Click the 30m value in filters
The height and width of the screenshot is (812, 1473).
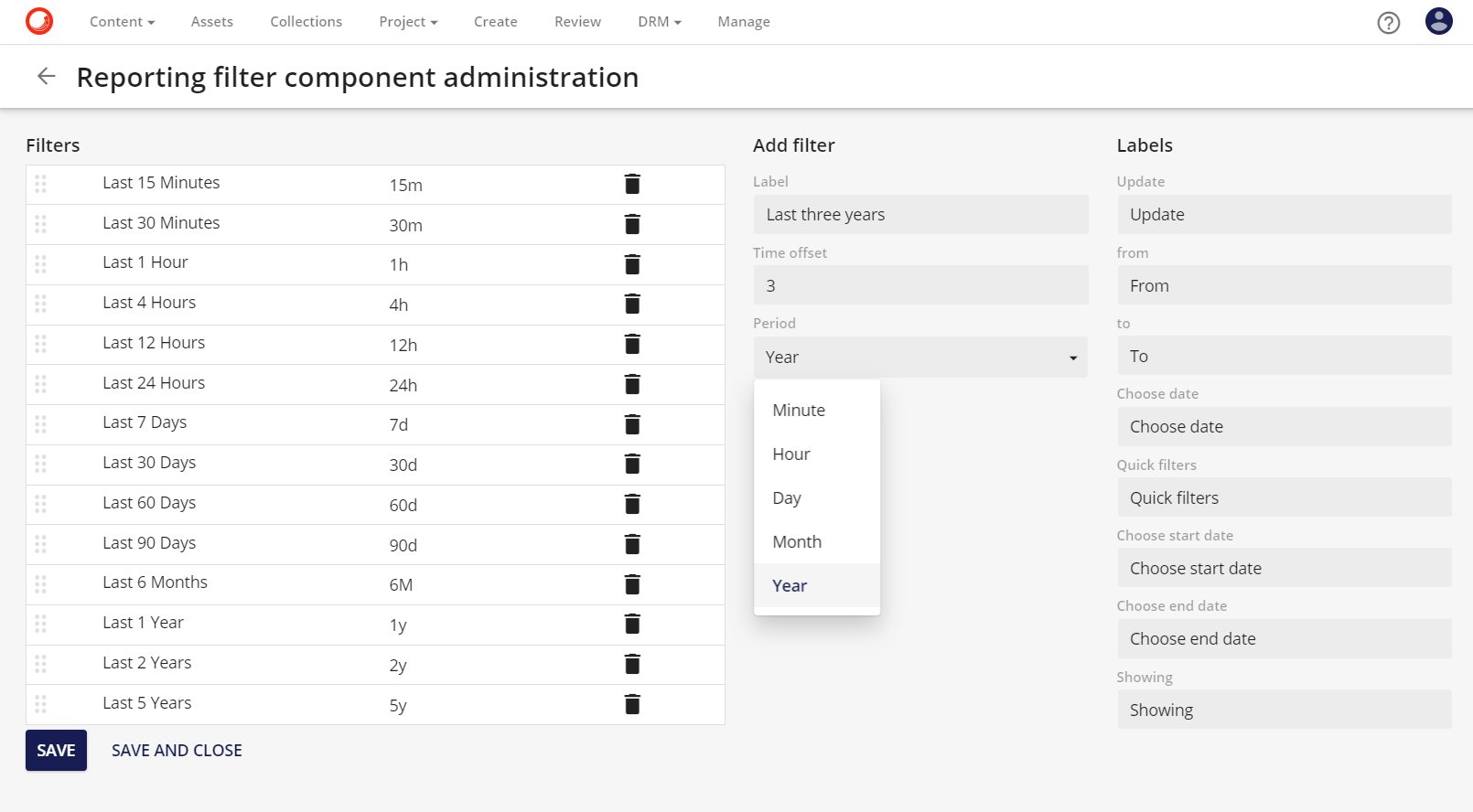(x=406, y=226)
